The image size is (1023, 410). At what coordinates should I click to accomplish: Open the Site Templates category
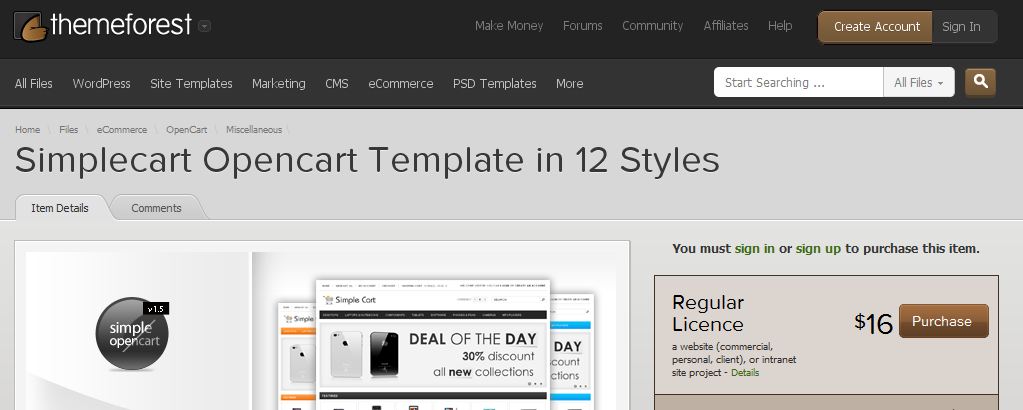(x=191, y=84)
